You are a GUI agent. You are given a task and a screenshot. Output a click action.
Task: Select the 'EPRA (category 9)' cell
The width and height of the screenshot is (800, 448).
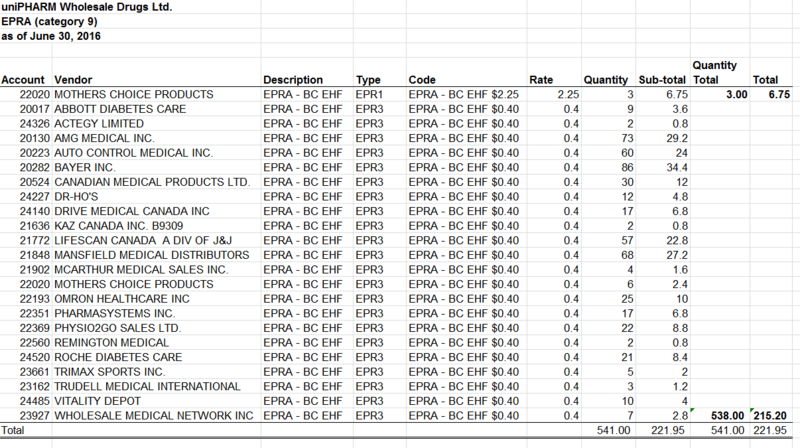pos(49,21)
